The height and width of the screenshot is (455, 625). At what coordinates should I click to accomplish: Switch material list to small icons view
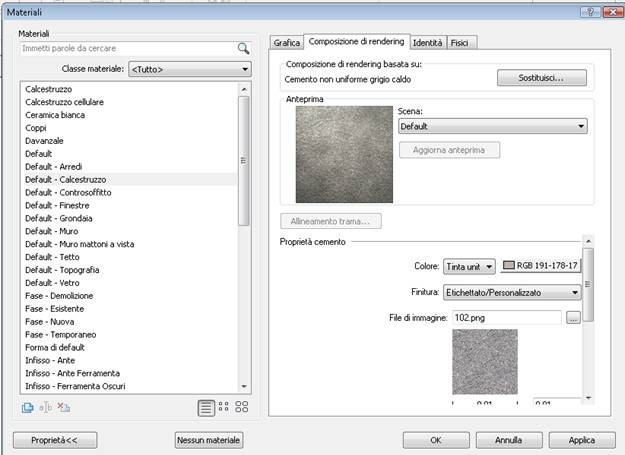[223, 407]
